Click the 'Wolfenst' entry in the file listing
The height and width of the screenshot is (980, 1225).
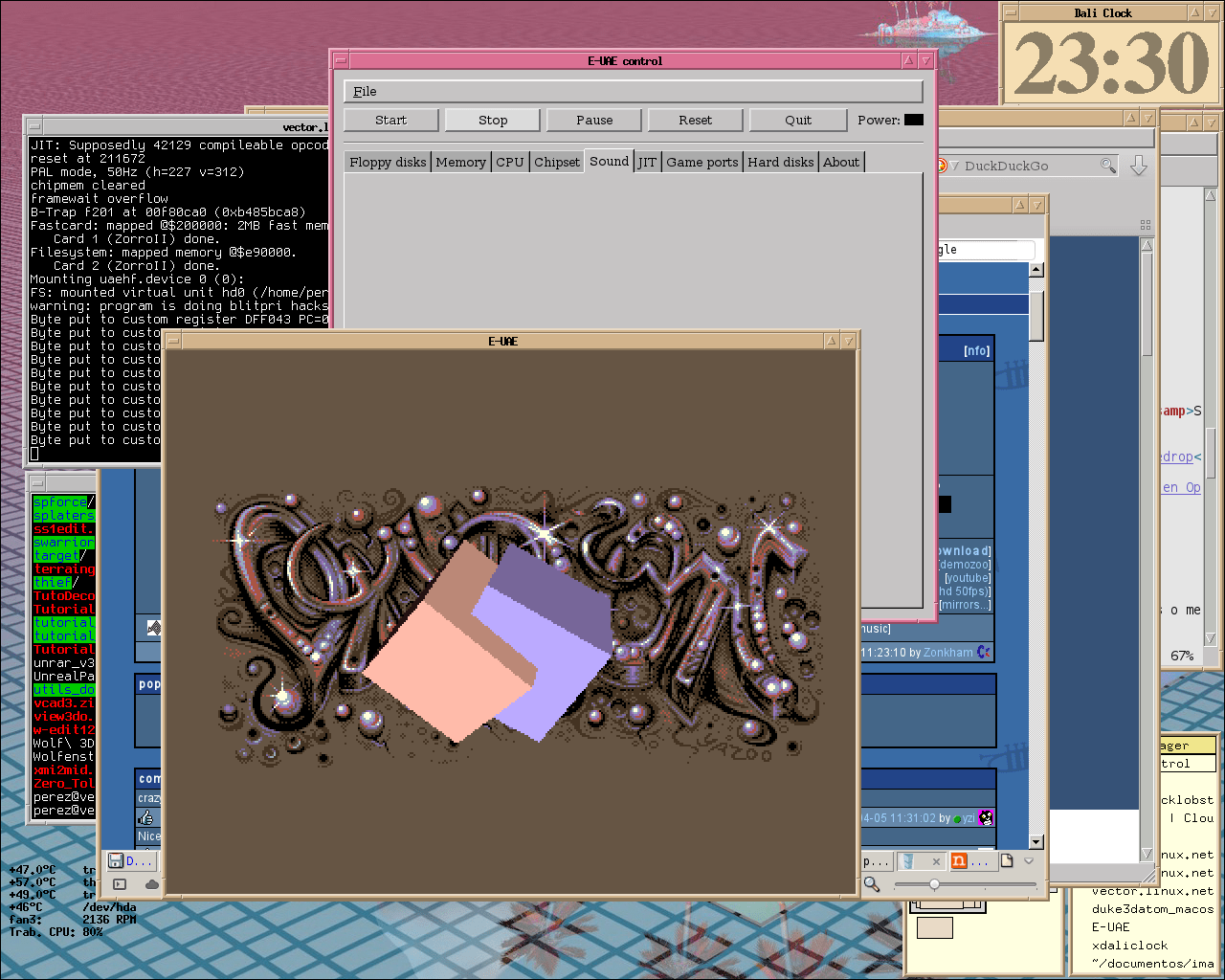pos(63,756)
